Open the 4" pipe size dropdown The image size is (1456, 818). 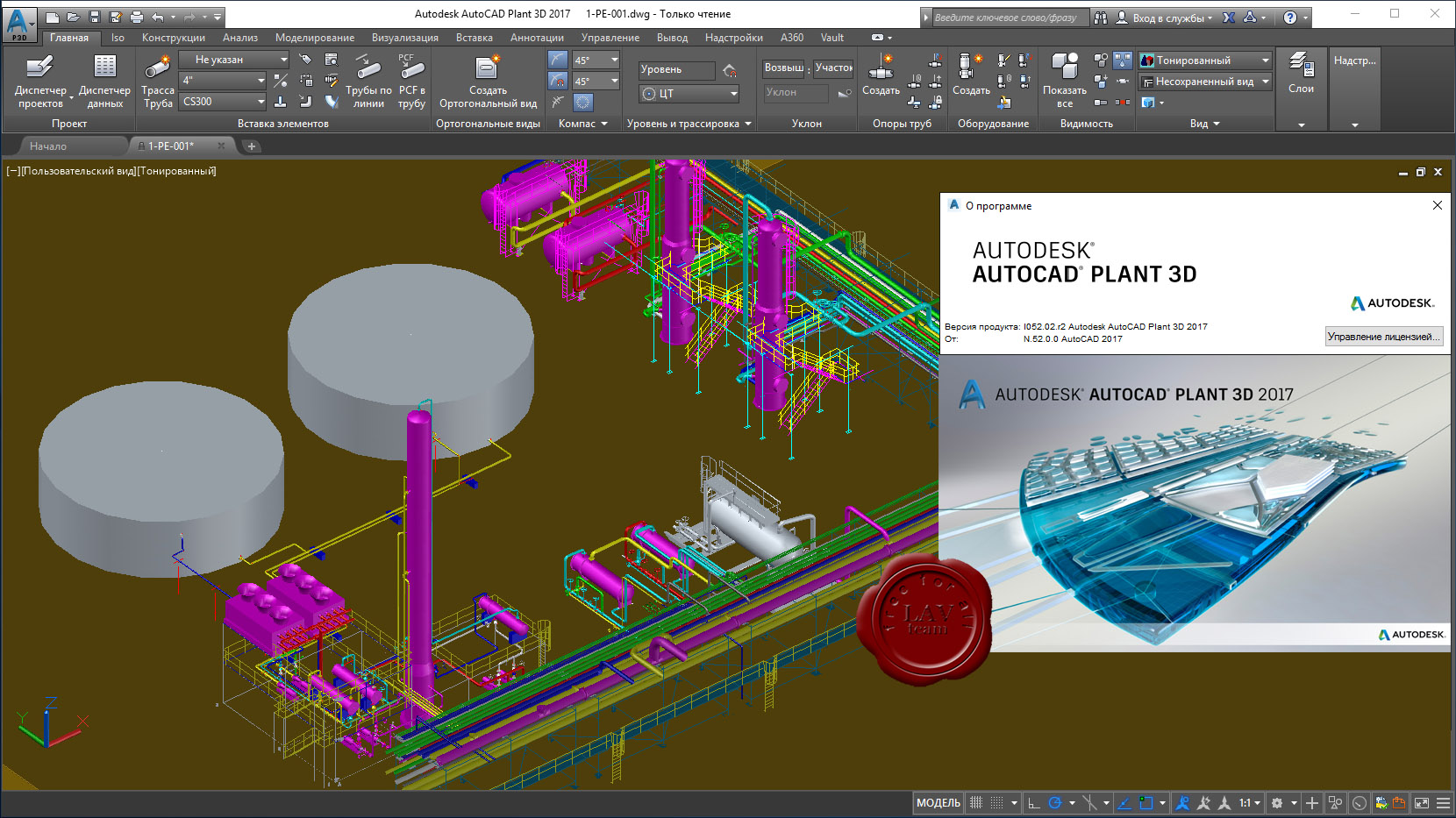coord(223,80)
